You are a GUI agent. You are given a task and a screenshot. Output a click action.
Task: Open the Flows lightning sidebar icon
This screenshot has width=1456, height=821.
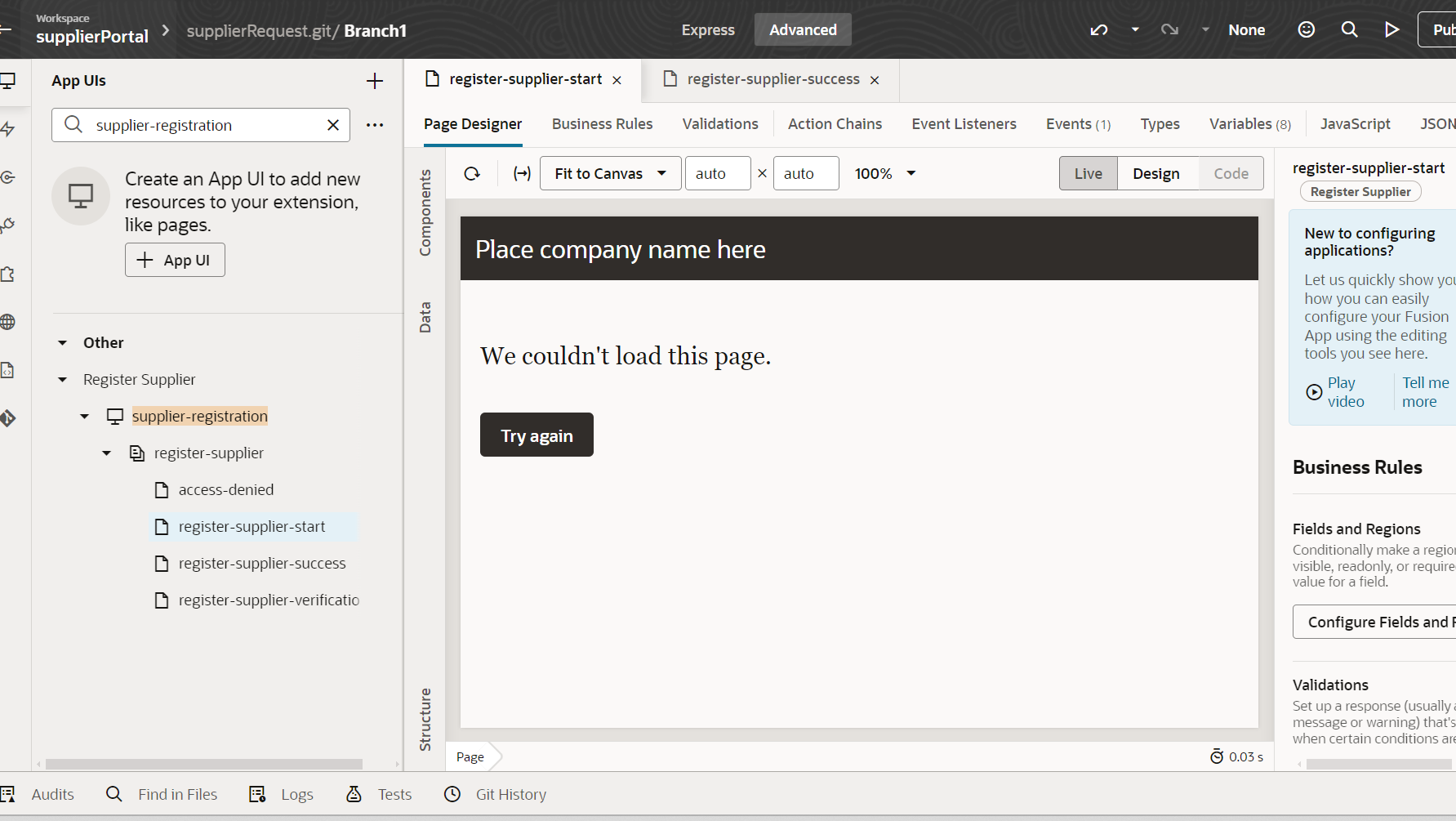coord(8,129)
